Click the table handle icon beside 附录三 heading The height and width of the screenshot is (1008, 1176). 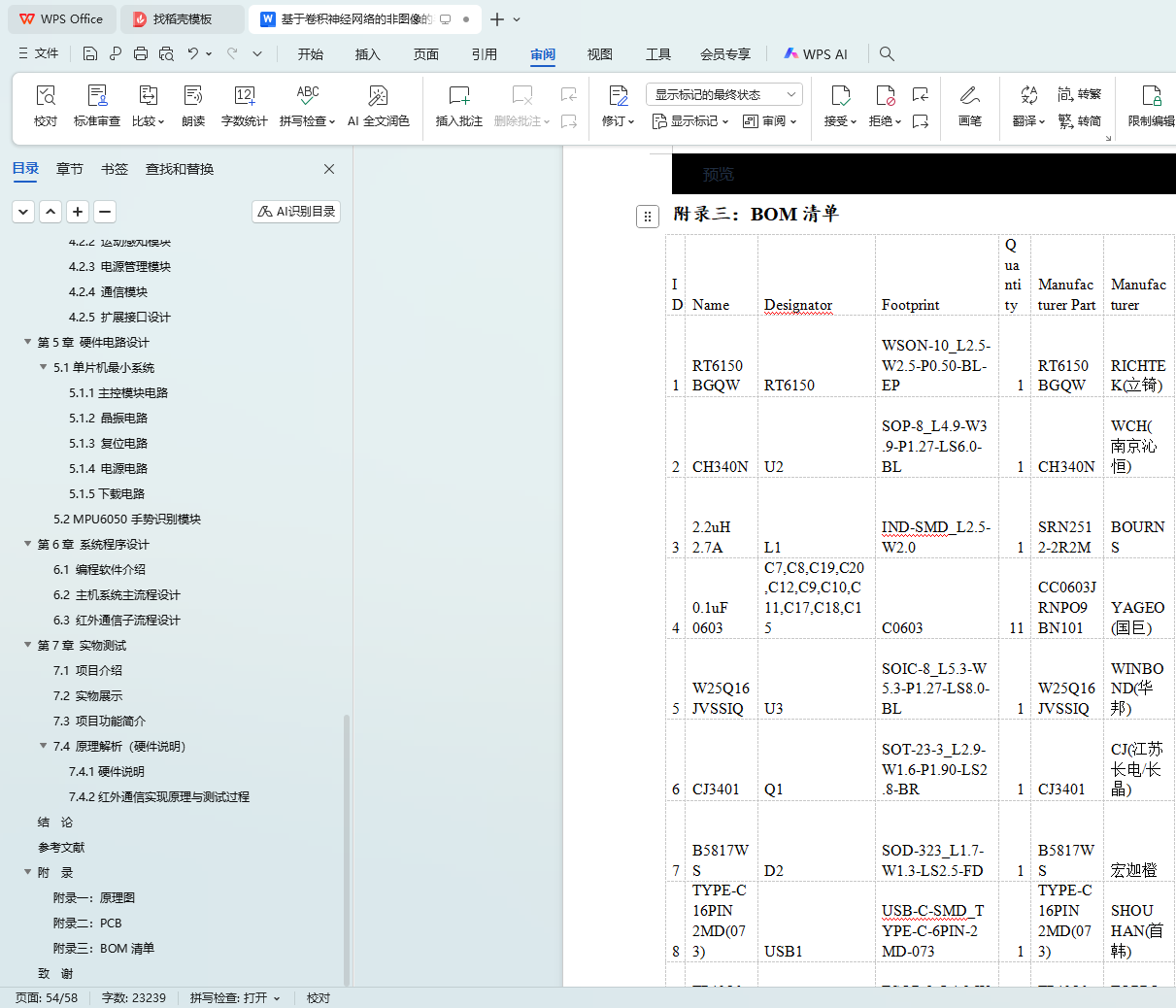tap(648, 217)
